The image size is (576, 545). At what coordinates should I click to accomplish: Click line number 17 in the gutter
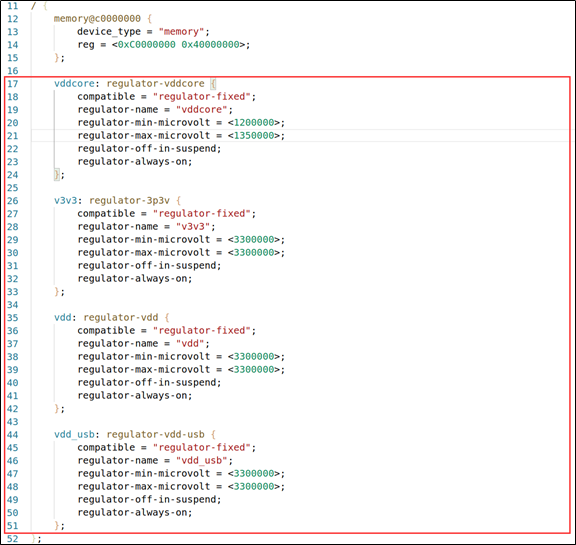coord(12,84)
